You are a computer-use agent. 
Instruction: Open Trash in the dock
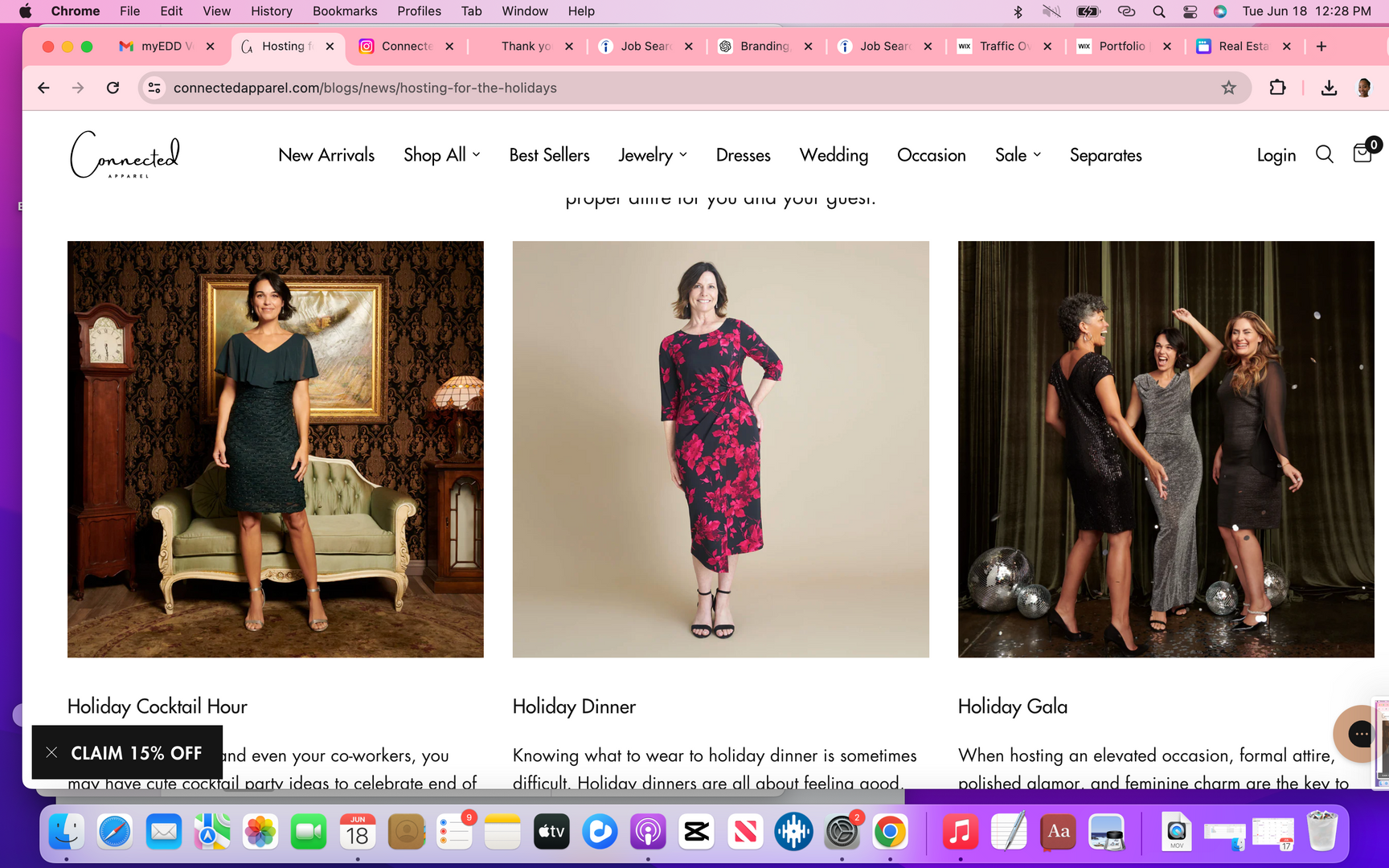point(1321,832)
